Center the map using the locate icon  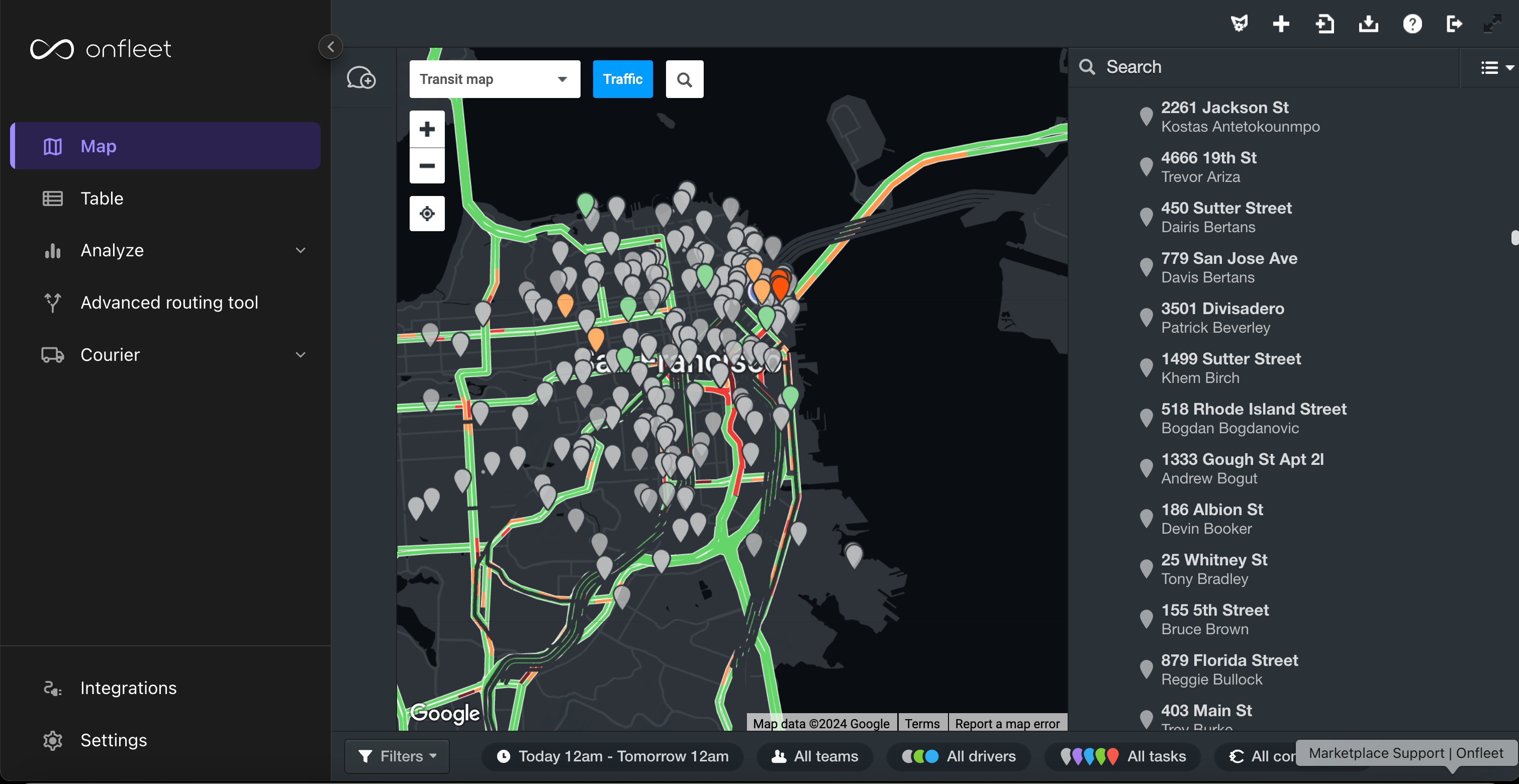tap(427, 214)
